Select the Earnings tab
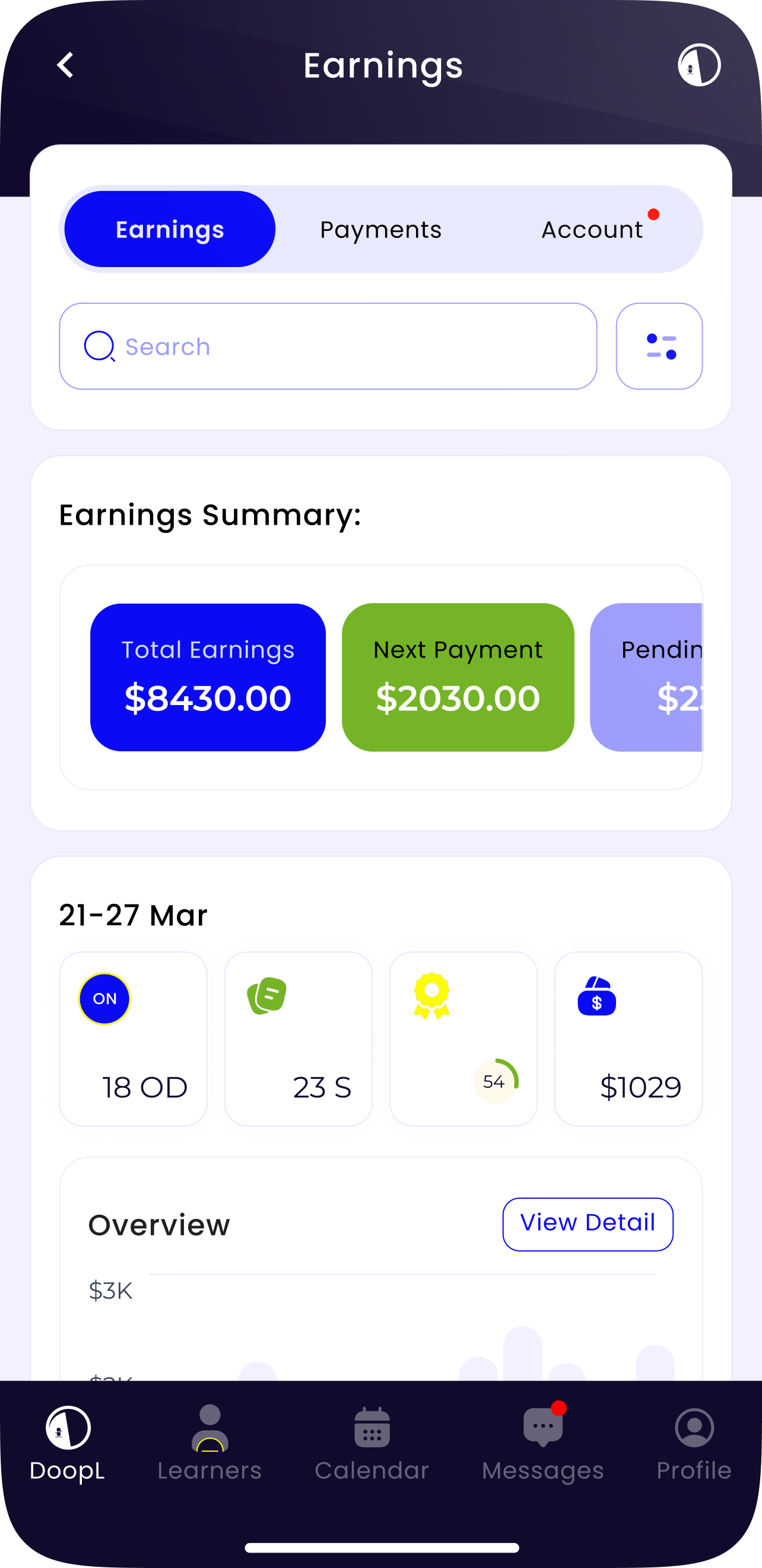The width and height of the screenshot is (762, 1568). coord(170,230)
